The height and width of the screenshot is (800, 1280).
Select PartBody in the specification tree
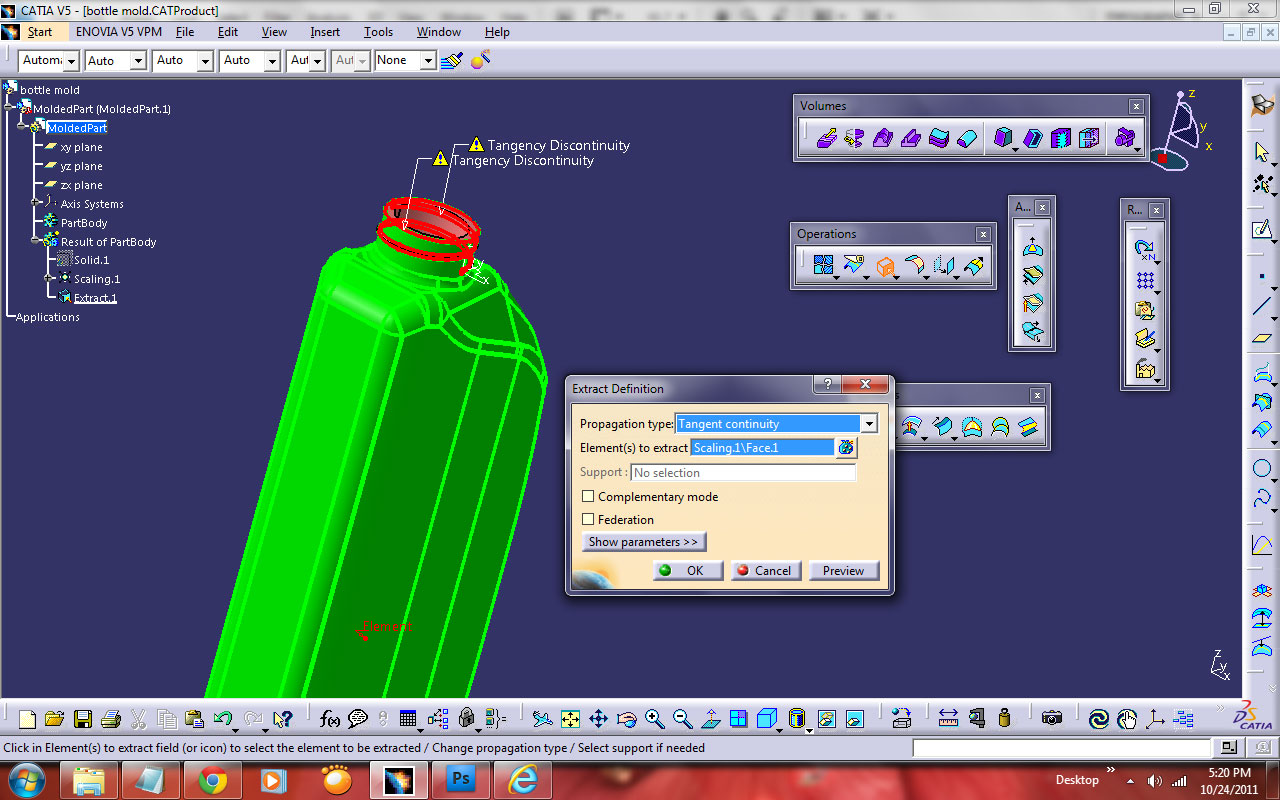(84, 223)
